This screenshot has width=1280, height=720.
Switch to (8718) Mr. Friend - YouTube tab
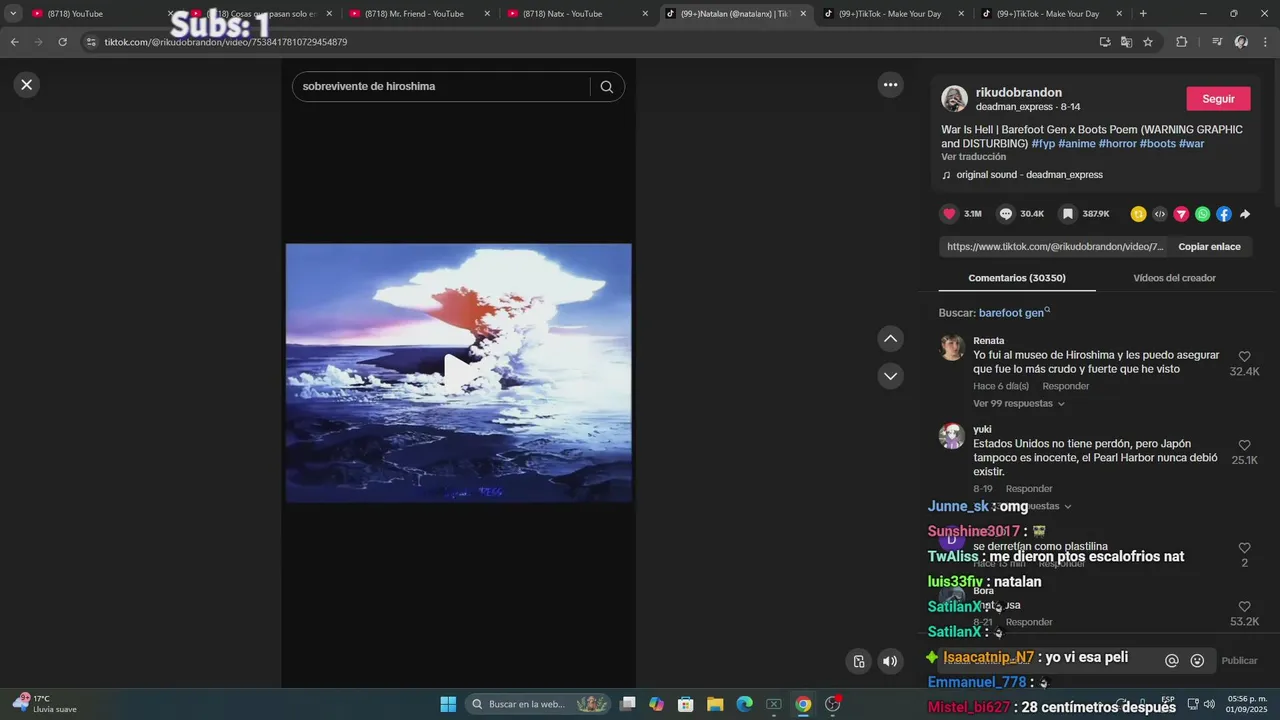(x=419, y=14)
